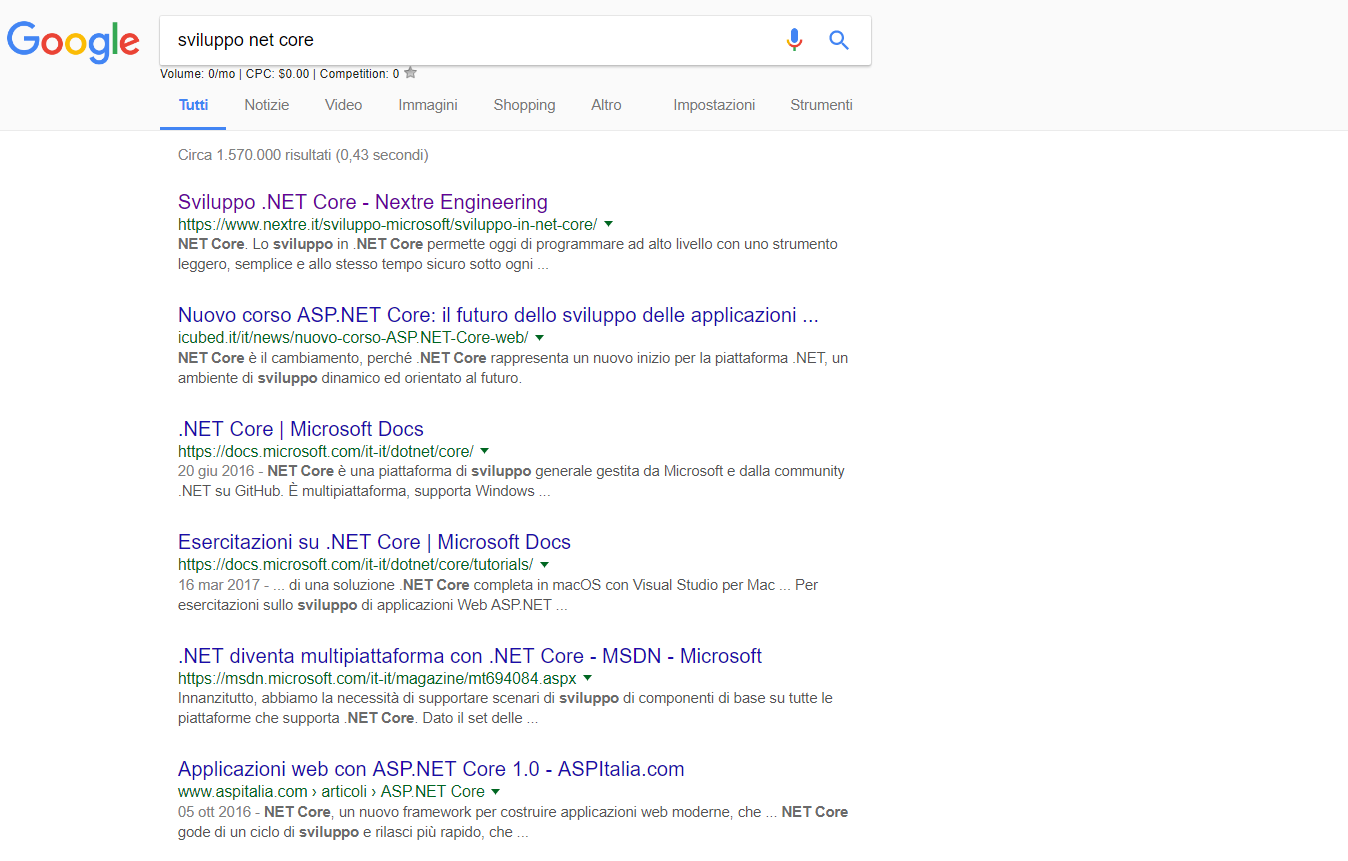The height and width of the screenshot is (861, 1348).
Task: Click the docs.microsoft.com/it-it/dotnet/core/tutorials/ URL text
Action: point(356,565)
